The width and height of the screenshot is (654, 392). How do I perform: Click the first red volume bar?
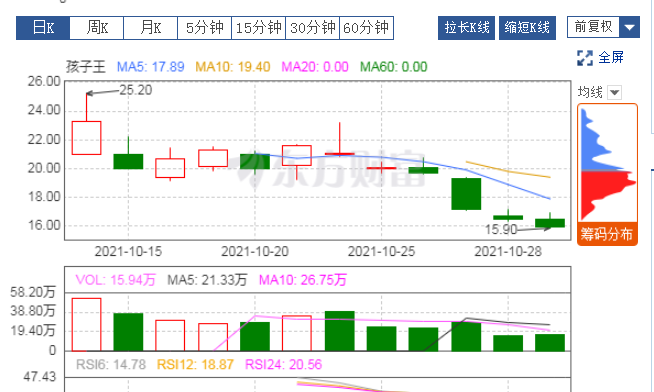coord(86,324)
